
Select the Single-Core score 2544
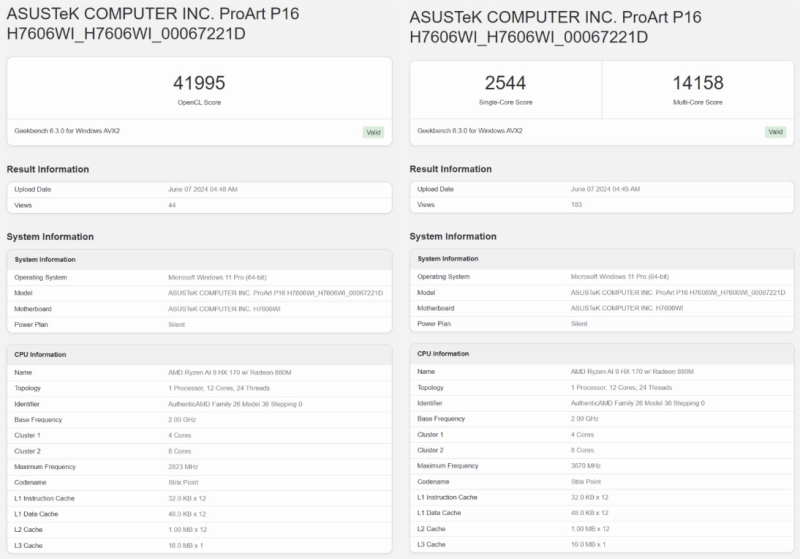505,83
